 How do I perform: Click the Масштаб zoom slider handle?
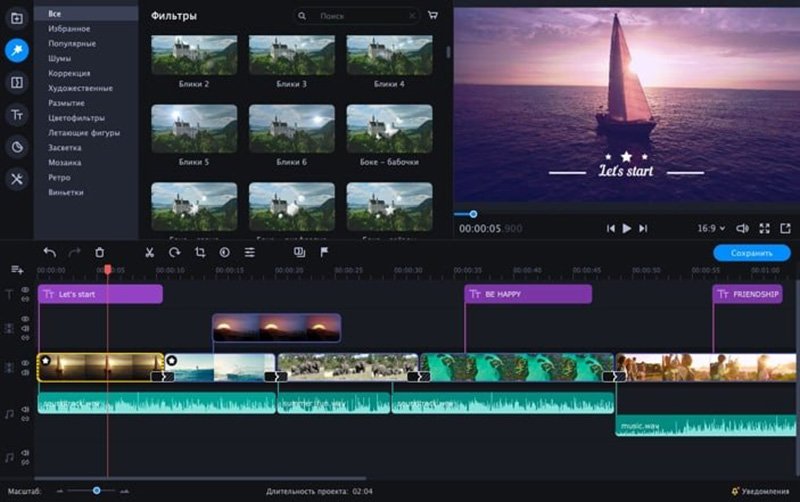[x=97, y=491]
